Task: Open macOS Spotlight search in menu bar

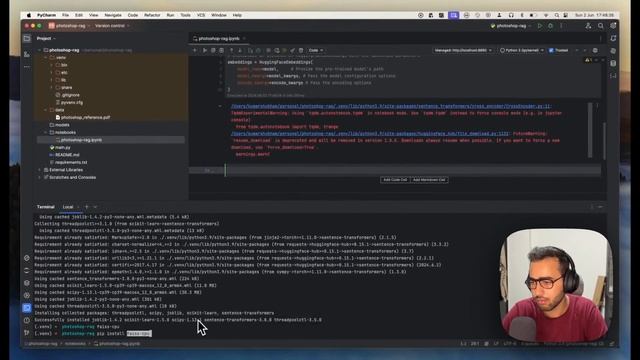Action: (x=556, y=15)
